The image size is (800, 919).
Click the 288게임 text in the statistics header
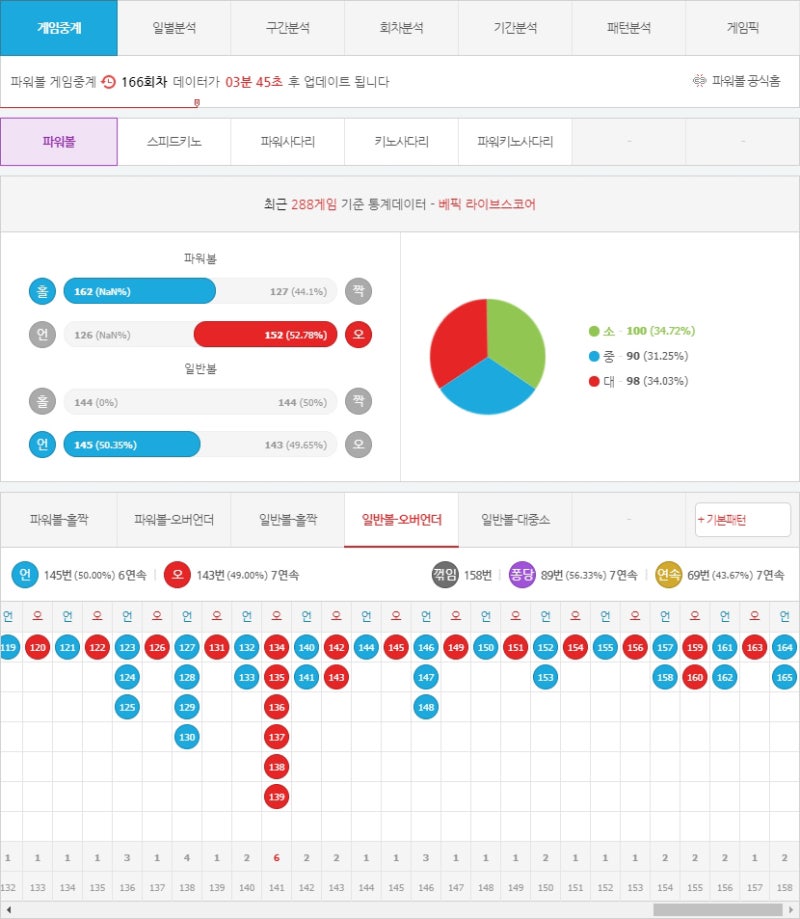pos(314,204)
